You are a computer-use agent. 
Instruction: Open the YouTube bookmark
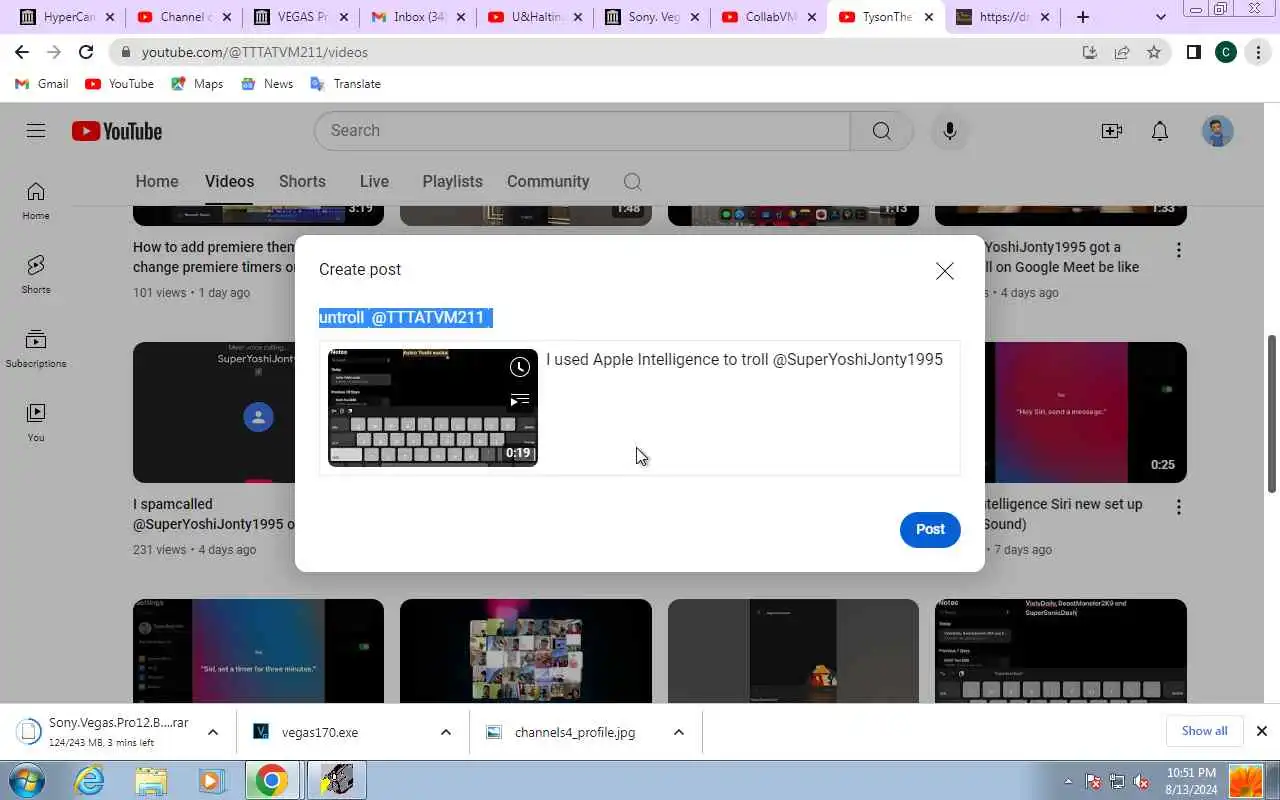[120, 84]
